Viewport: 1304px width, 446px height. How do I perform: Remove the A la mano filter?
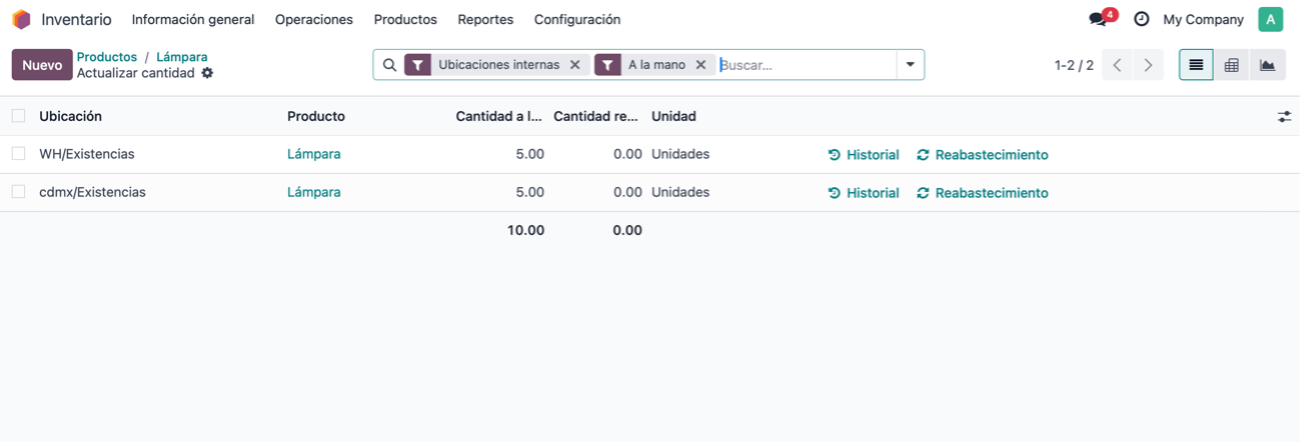(700, 65)
